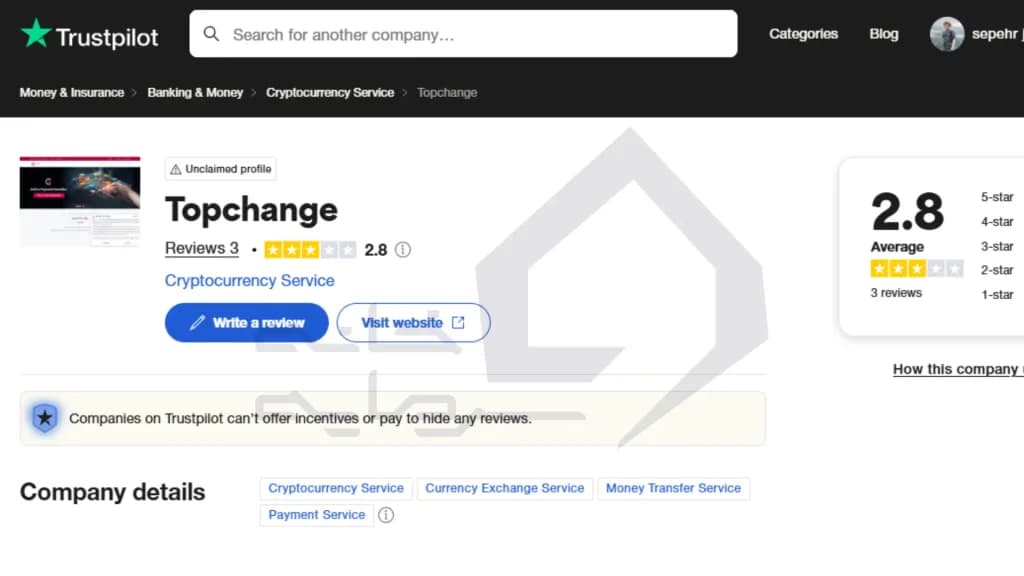Image resolution: width=1024 pixels, height=576 pixels.
Task: Click the shield star icon in notice banner
Action: click(x=44, y=418)
